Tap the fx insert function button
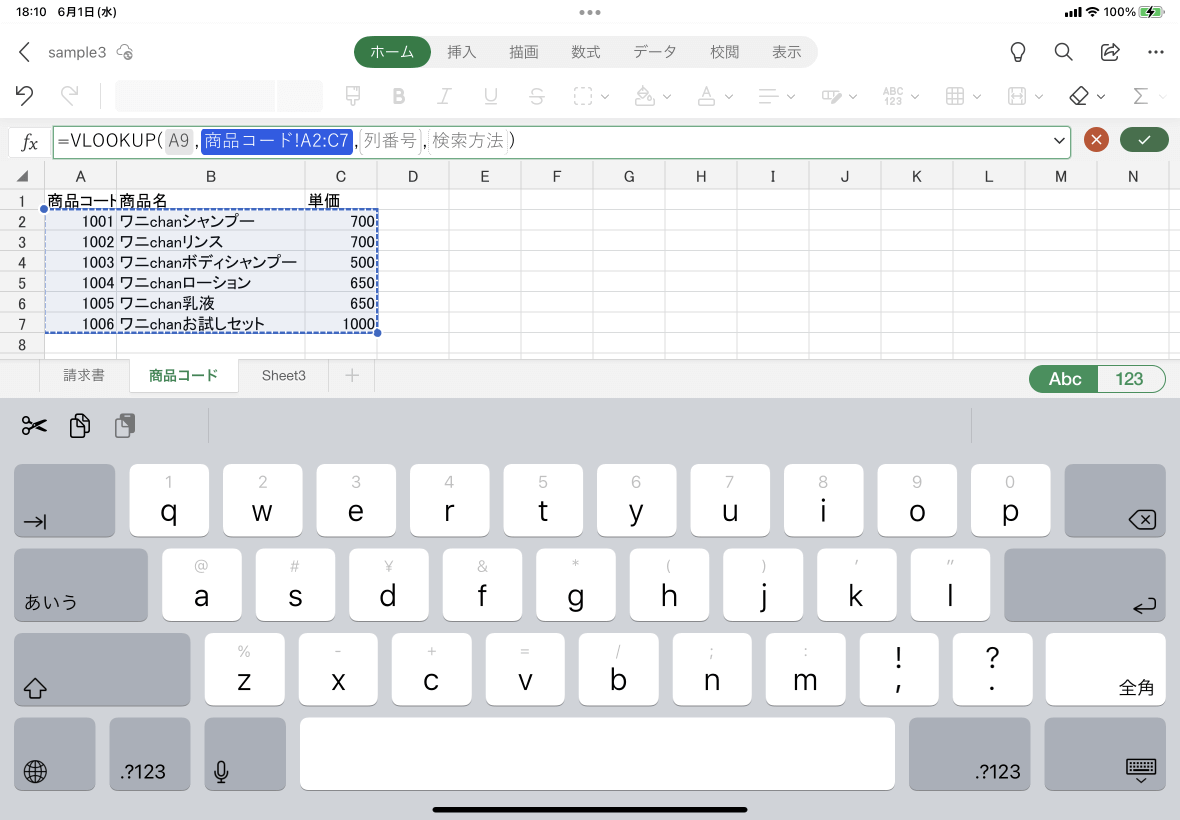The width and height of the screenshot is (1180, 820). point(29,142)
